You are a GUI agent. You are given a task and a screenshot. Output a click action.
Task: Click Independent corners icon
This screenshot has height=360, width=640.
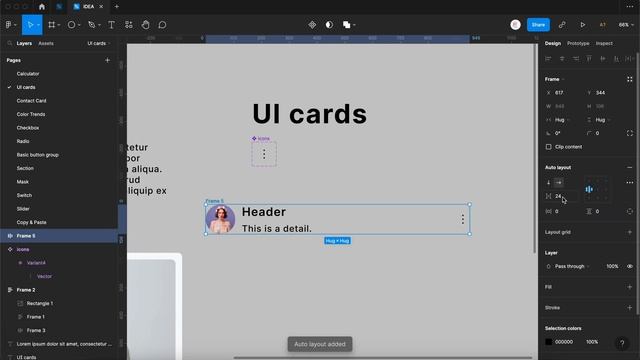(629, 133)
